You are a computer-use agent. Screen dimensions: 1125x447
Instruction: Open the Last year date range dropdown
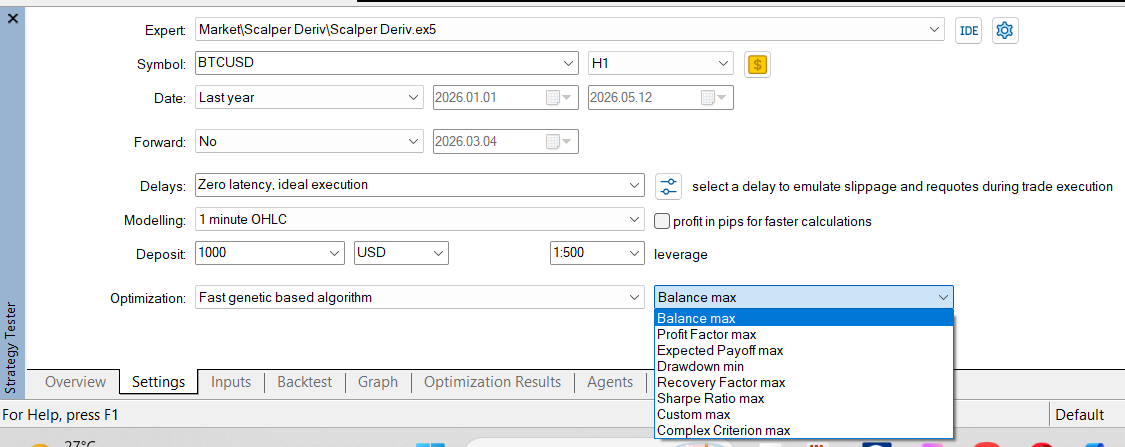[x=413, y=98]
